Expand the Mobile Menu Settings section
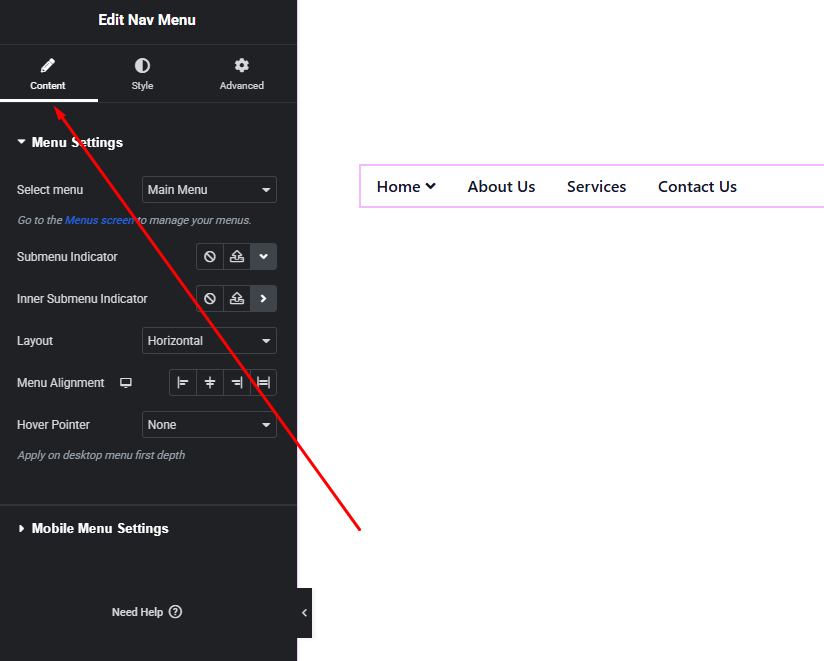The width and height of the screenshot is (824, 661). [x=99, y=529]
